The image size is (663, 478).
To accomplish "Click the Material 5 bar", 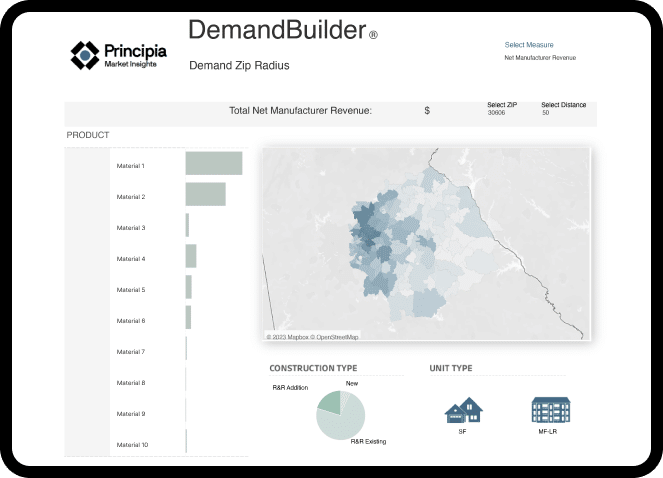I will tap(189, 287).
